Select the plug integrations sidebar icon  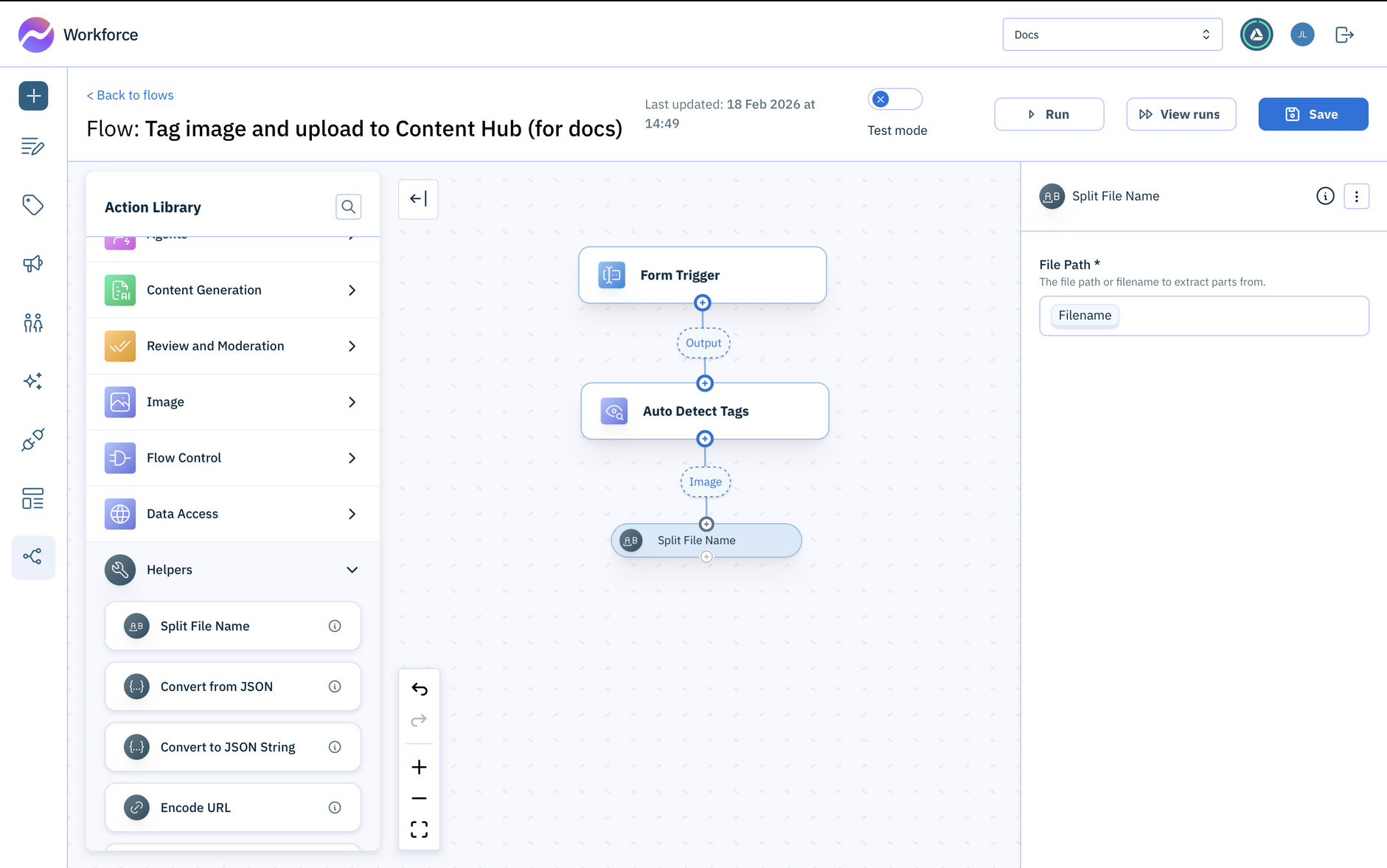33,440
